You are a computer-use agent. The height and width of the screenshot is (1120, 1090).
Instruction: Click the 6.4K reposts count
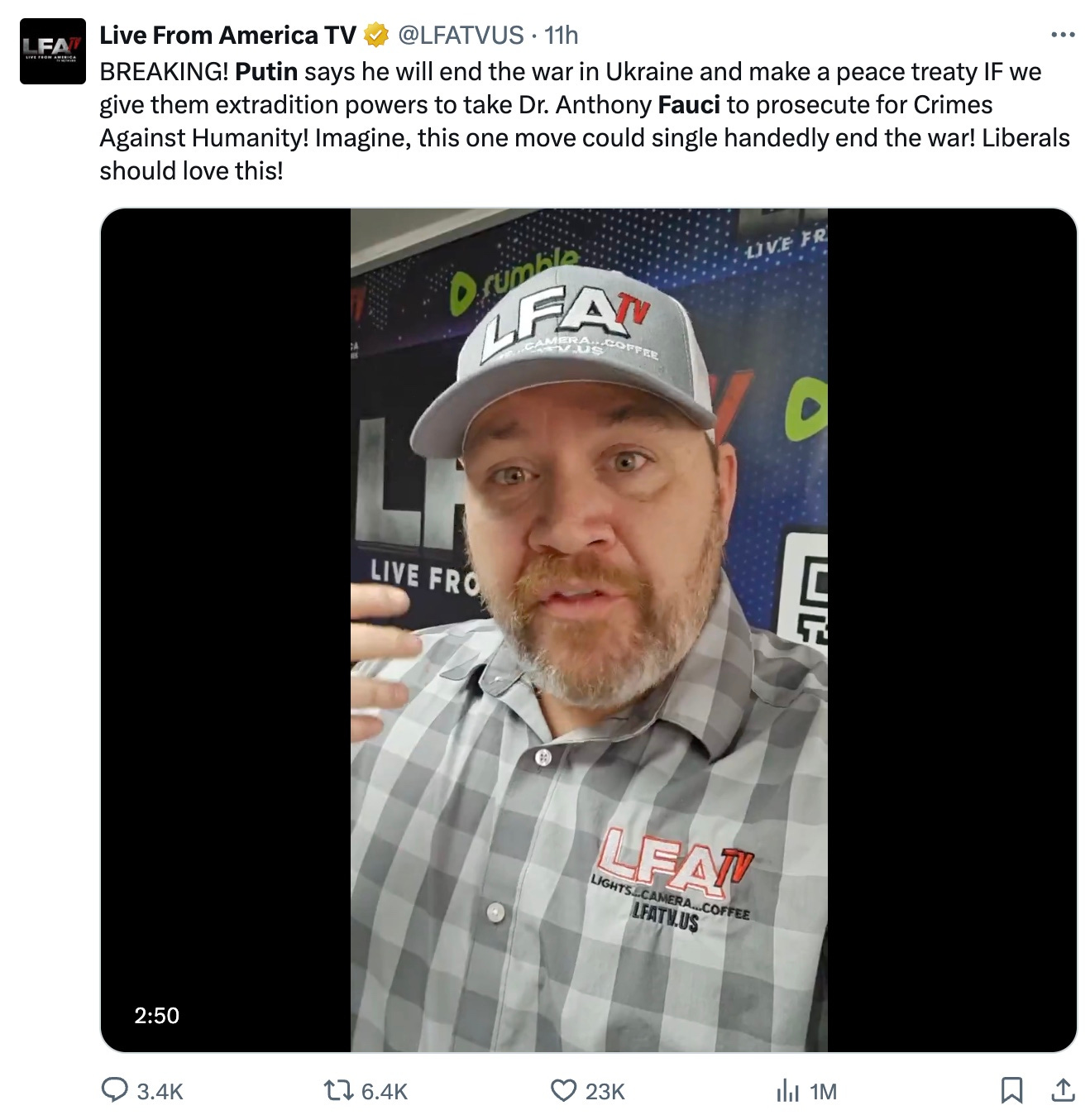point(385,1091)
